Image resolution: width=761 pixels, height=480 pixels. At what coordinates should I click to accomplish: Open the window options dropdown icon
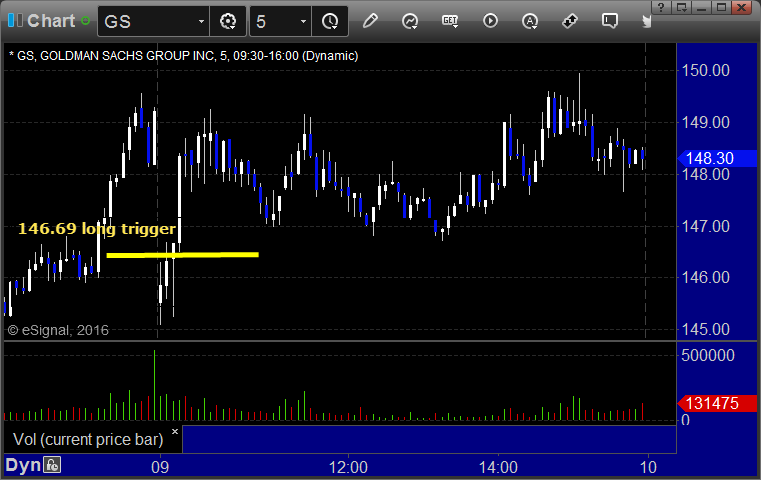[681, 7]
